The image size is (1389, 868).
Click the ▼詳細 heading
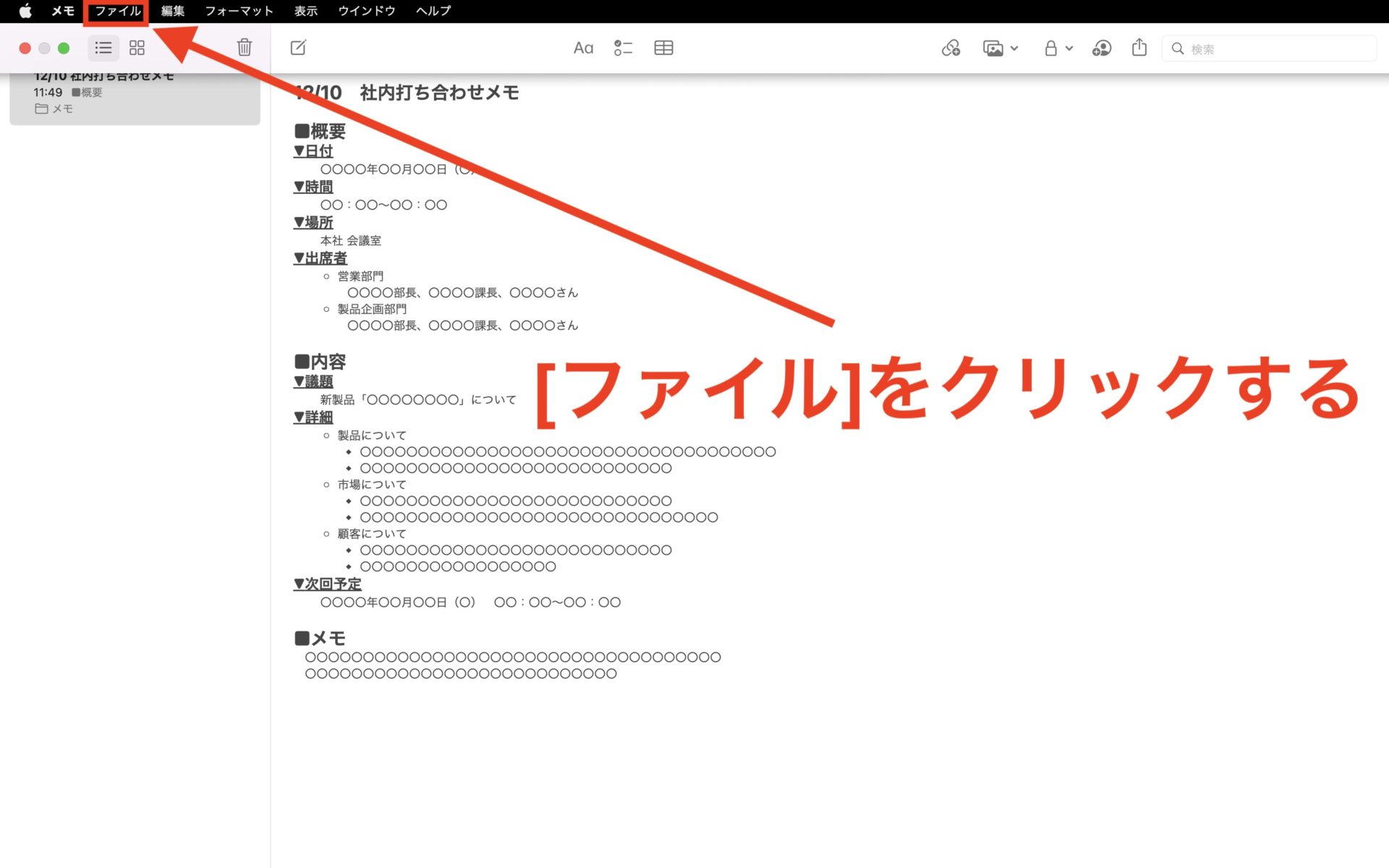tap(313, 417)
